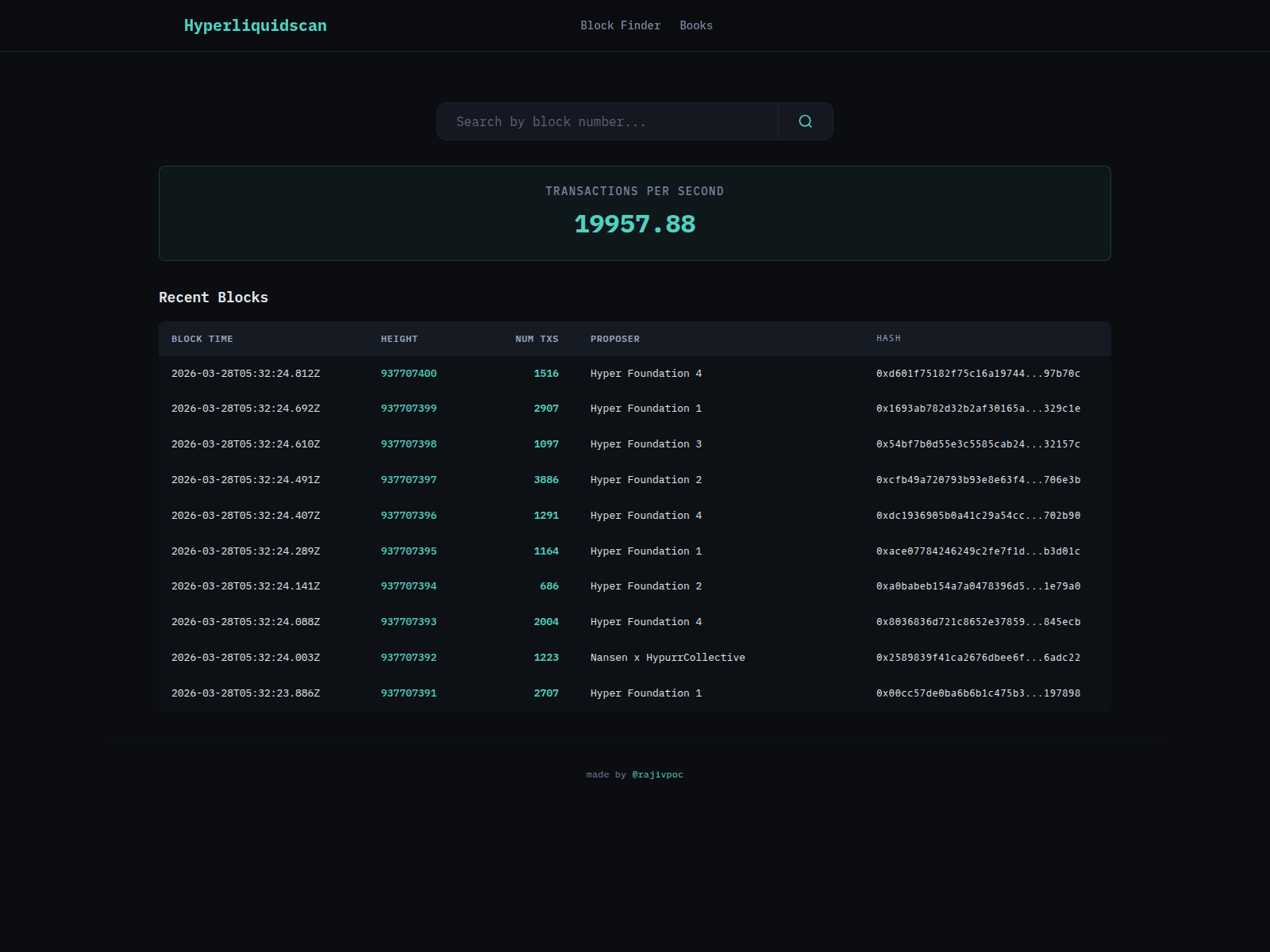Select hash 0xcfb49a720793b93e8e63f4...706e3b
The image size is (1270, 952).
pos(978,480)
